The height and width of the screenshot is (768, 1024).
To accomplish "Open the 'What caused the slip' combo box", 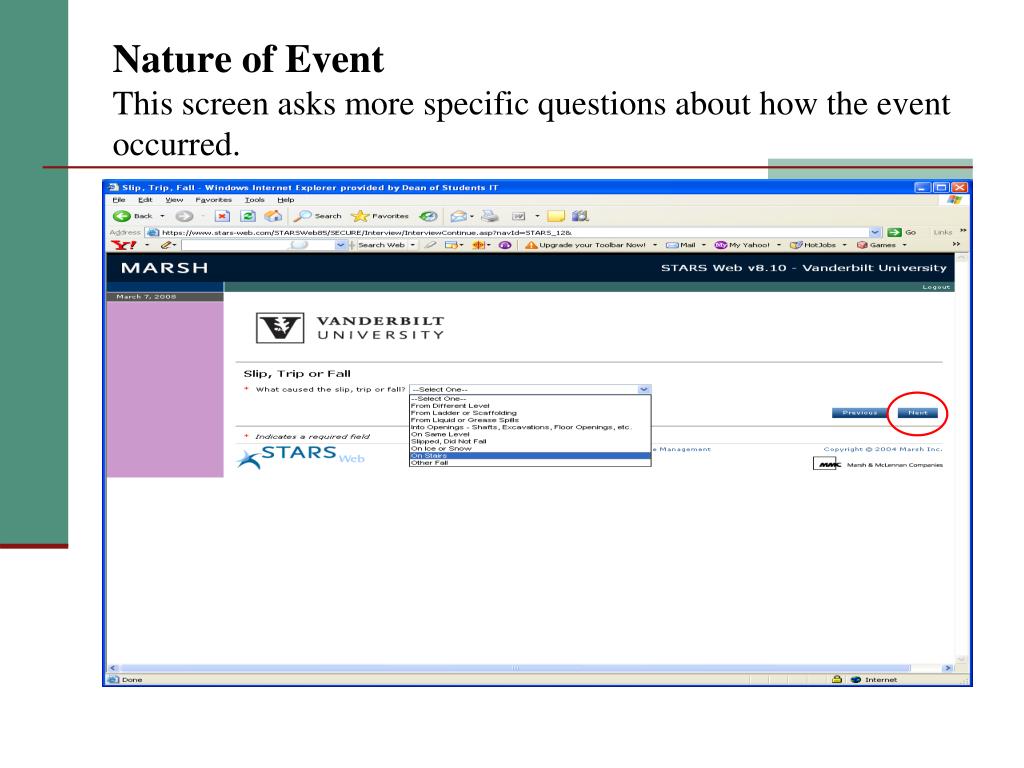I will coord(530,389).
